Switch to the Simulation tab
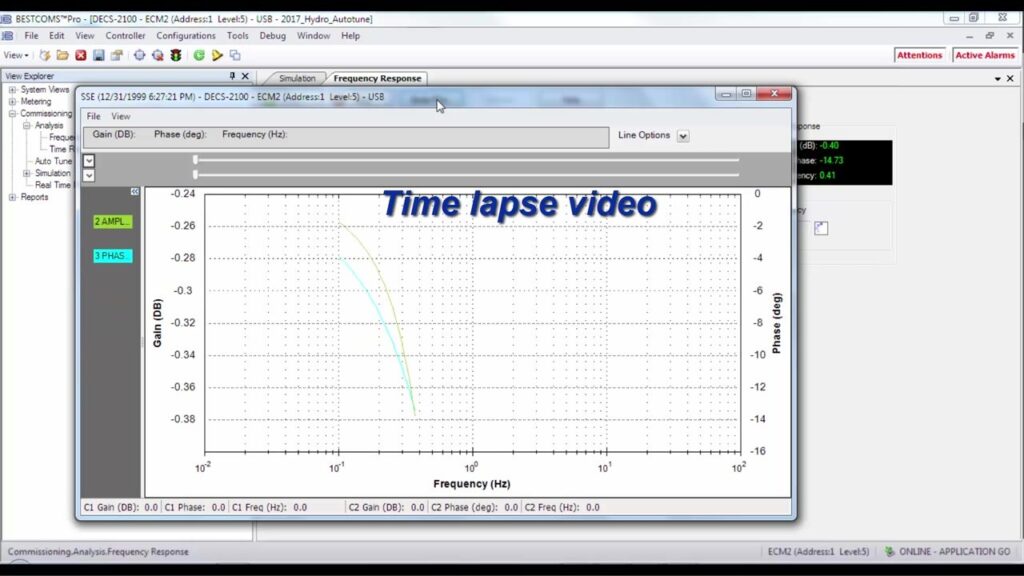This screenshot has width=1024, height=576. 296,78
